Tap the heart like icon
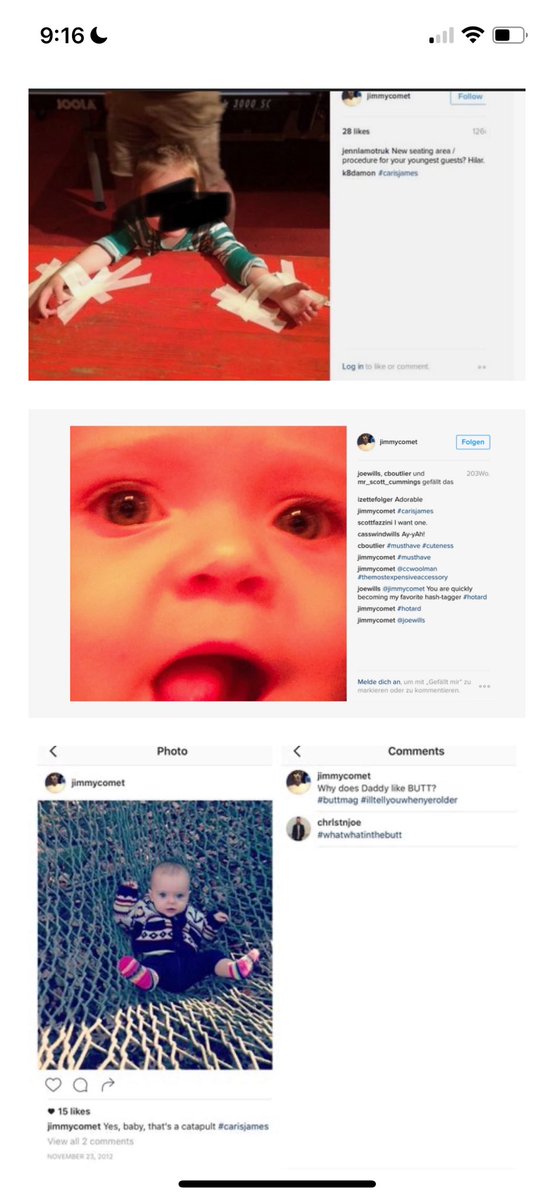554x1199 pixels. tap(53, 1084)
